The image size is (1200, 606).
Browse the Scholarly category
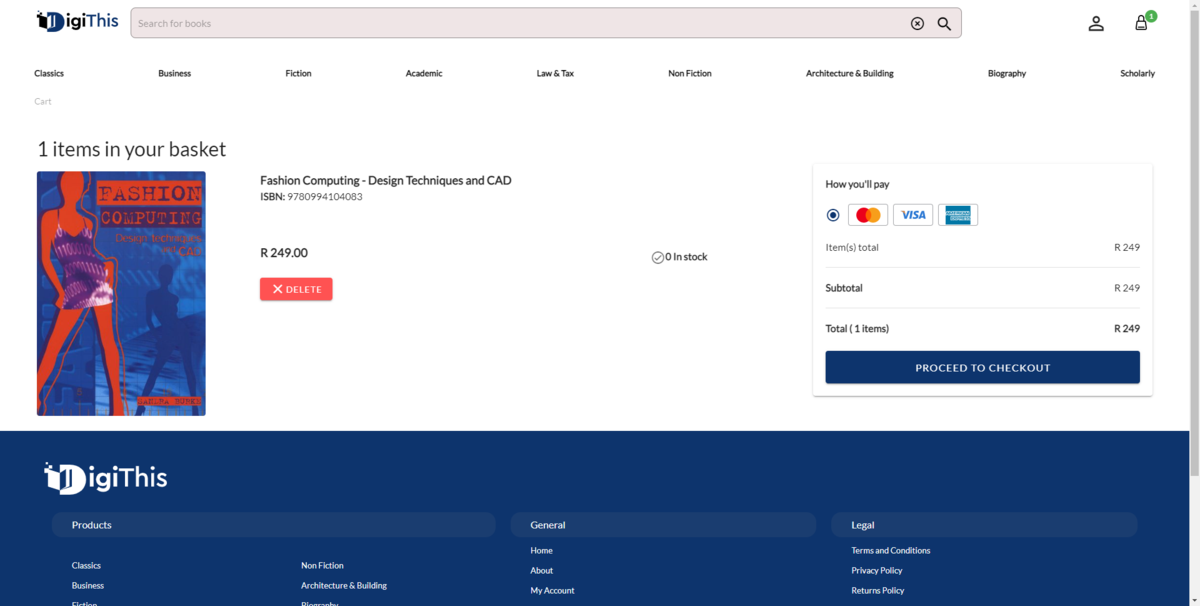click(1137, 74)
